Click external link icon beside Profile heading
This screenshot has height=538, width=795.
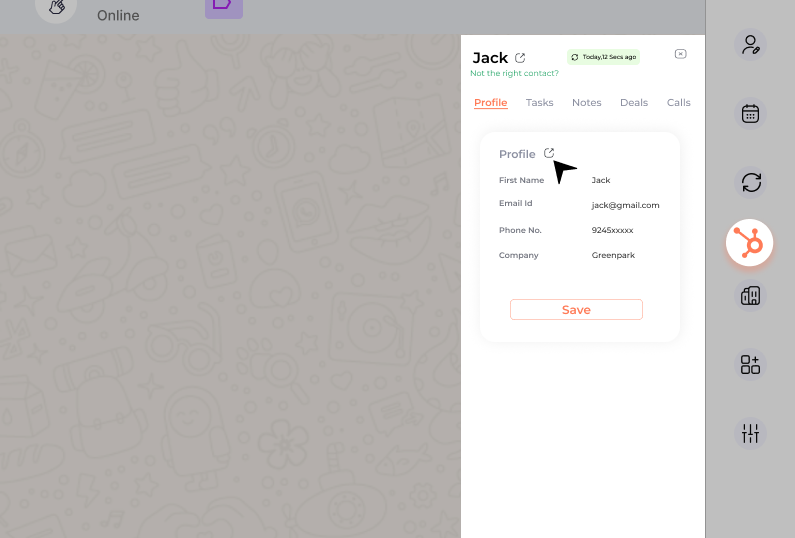(549, 153)
